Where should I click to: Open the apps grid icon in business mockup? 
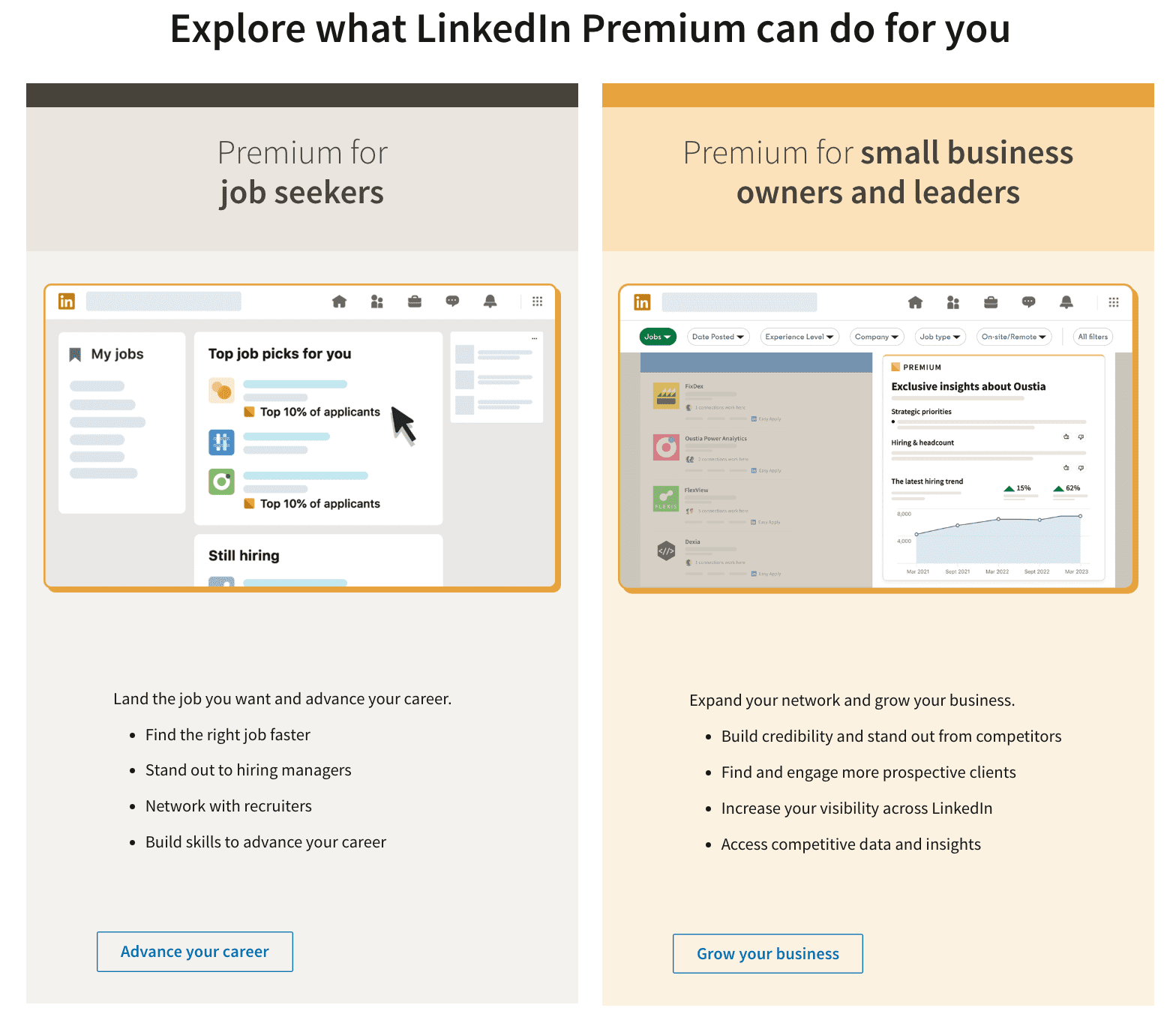1114,301
